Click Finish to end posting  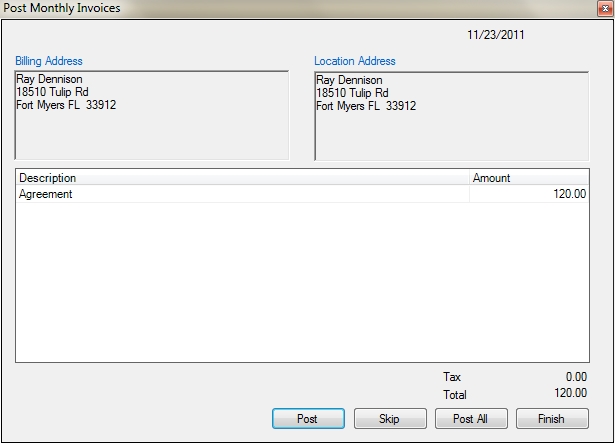click(552, 419)
